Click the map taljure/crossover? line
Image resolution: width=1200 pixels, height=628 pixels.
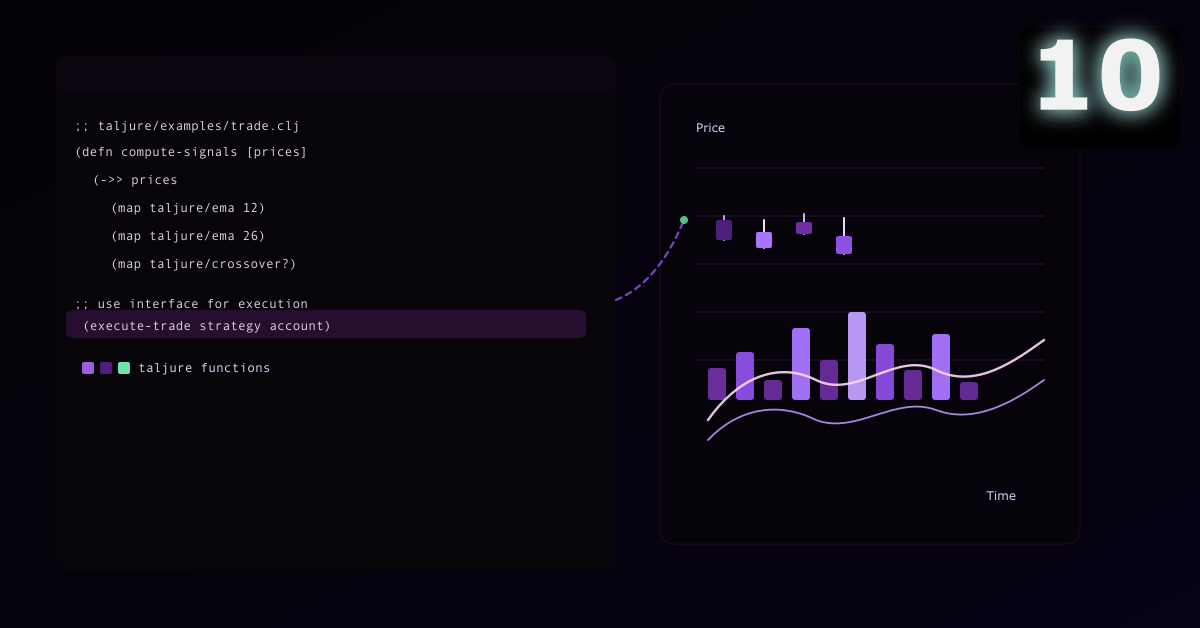pyautogui.click(x=203, y=264)
